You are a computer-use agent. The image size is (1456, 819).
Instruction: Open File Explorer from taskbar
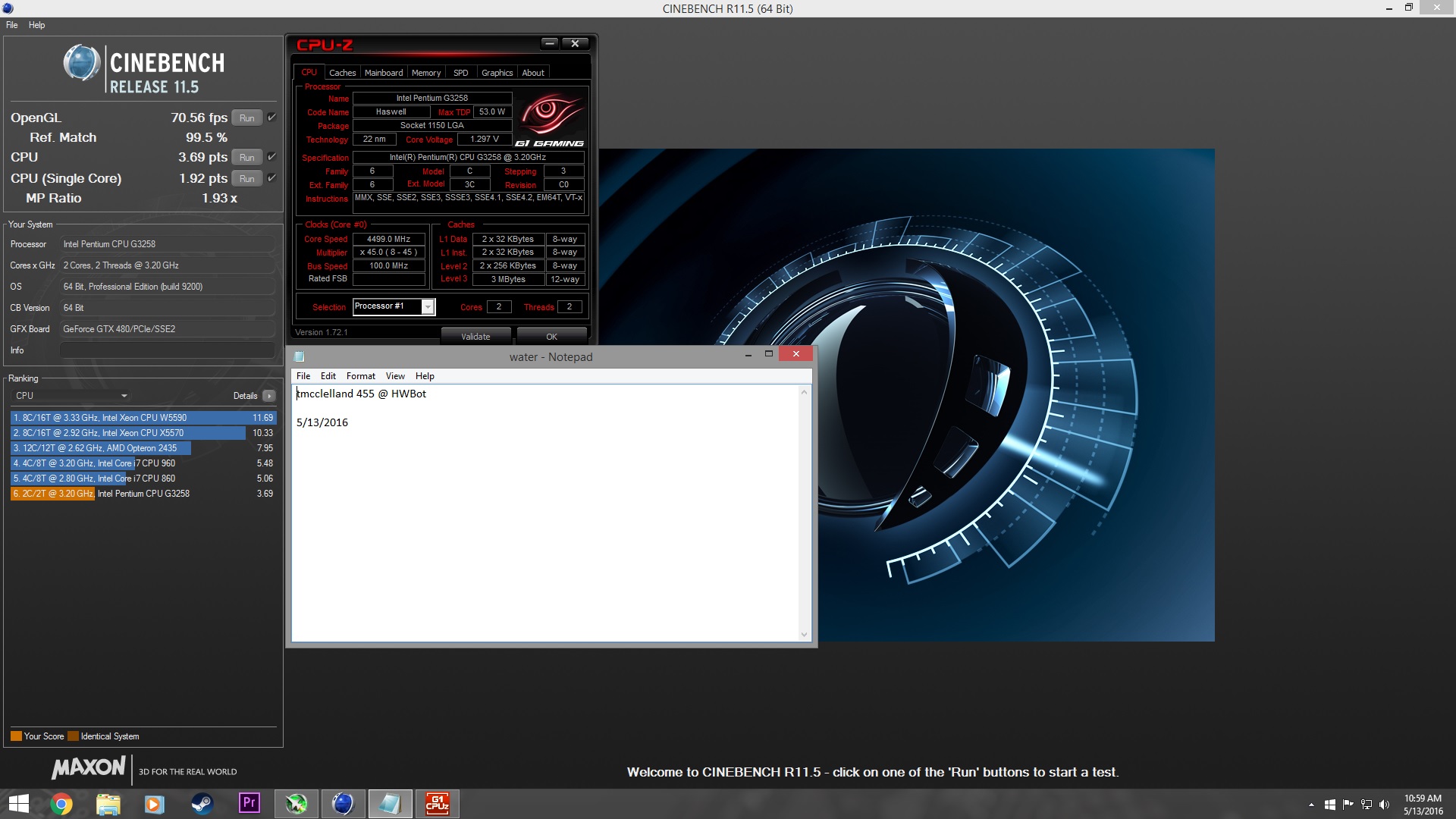tap(108, 804)
